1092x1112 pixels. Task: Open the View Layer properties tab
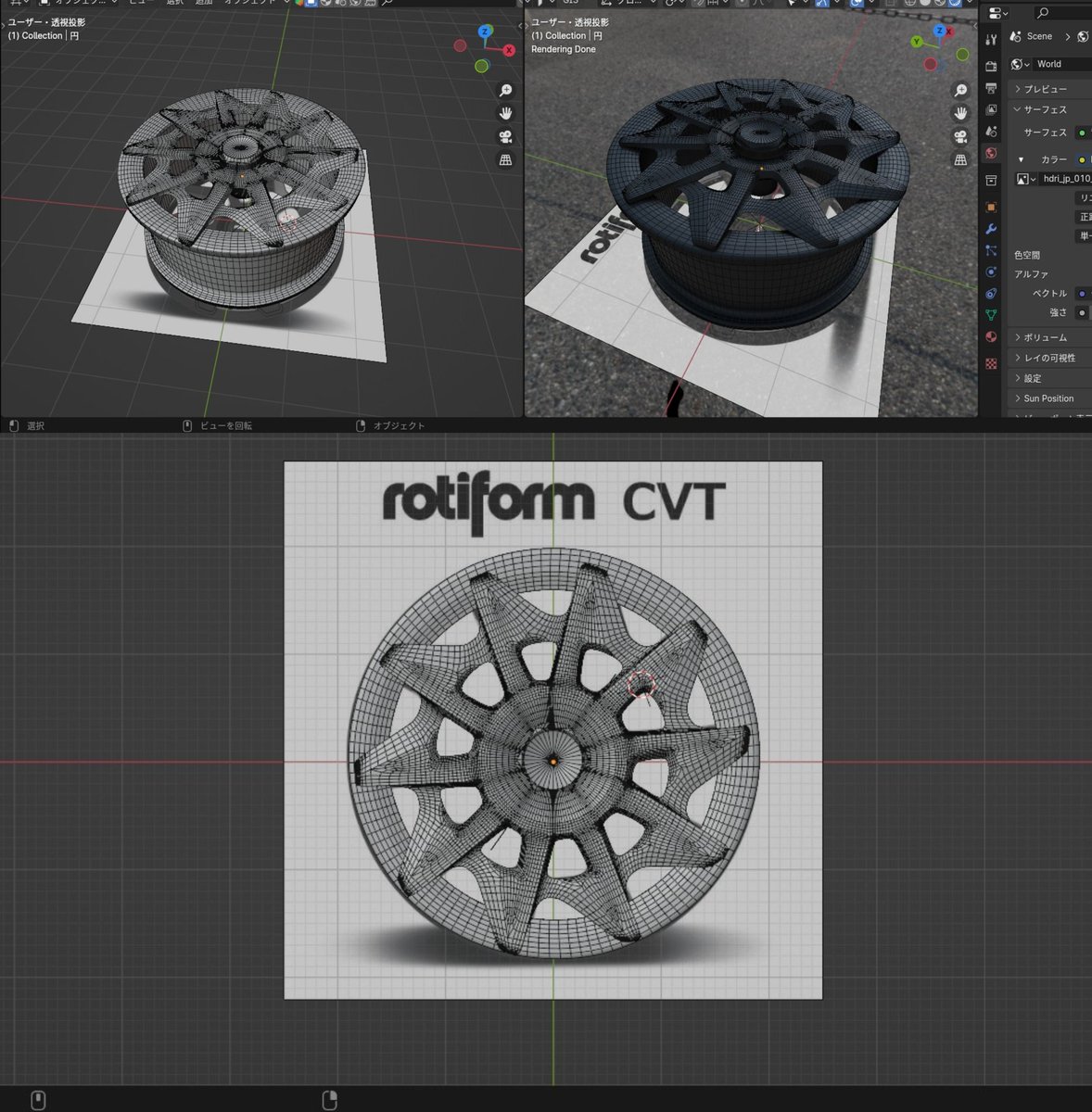pyautogui.click(x=991, y=110)
